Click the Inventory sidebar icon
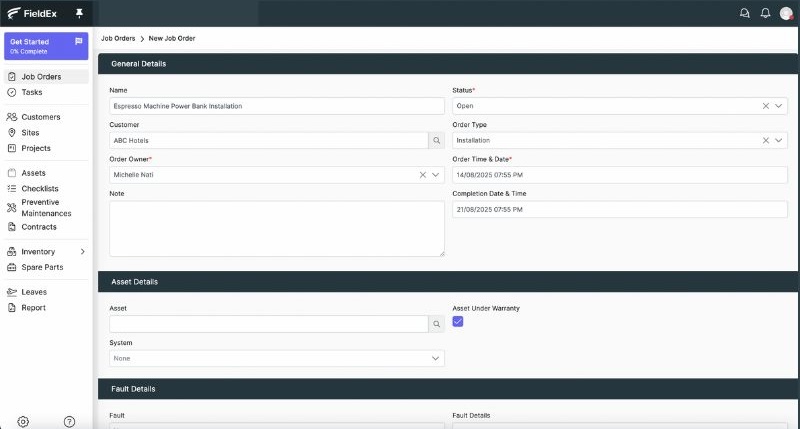The height and width of the screenshot is (429, 800). [12, 251]
